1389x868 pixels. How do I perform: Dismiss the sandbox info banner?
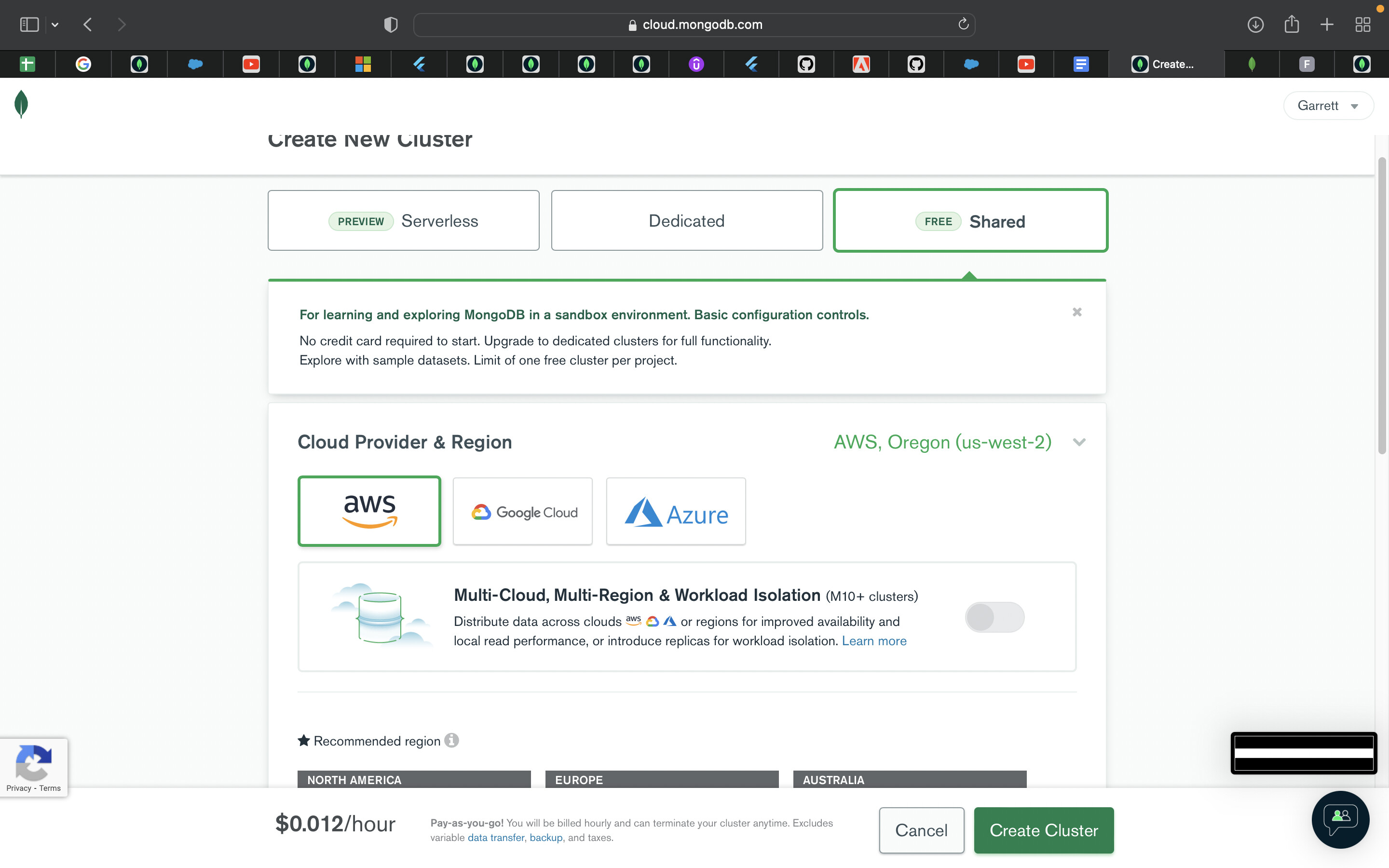click(x=1077, y=312)
